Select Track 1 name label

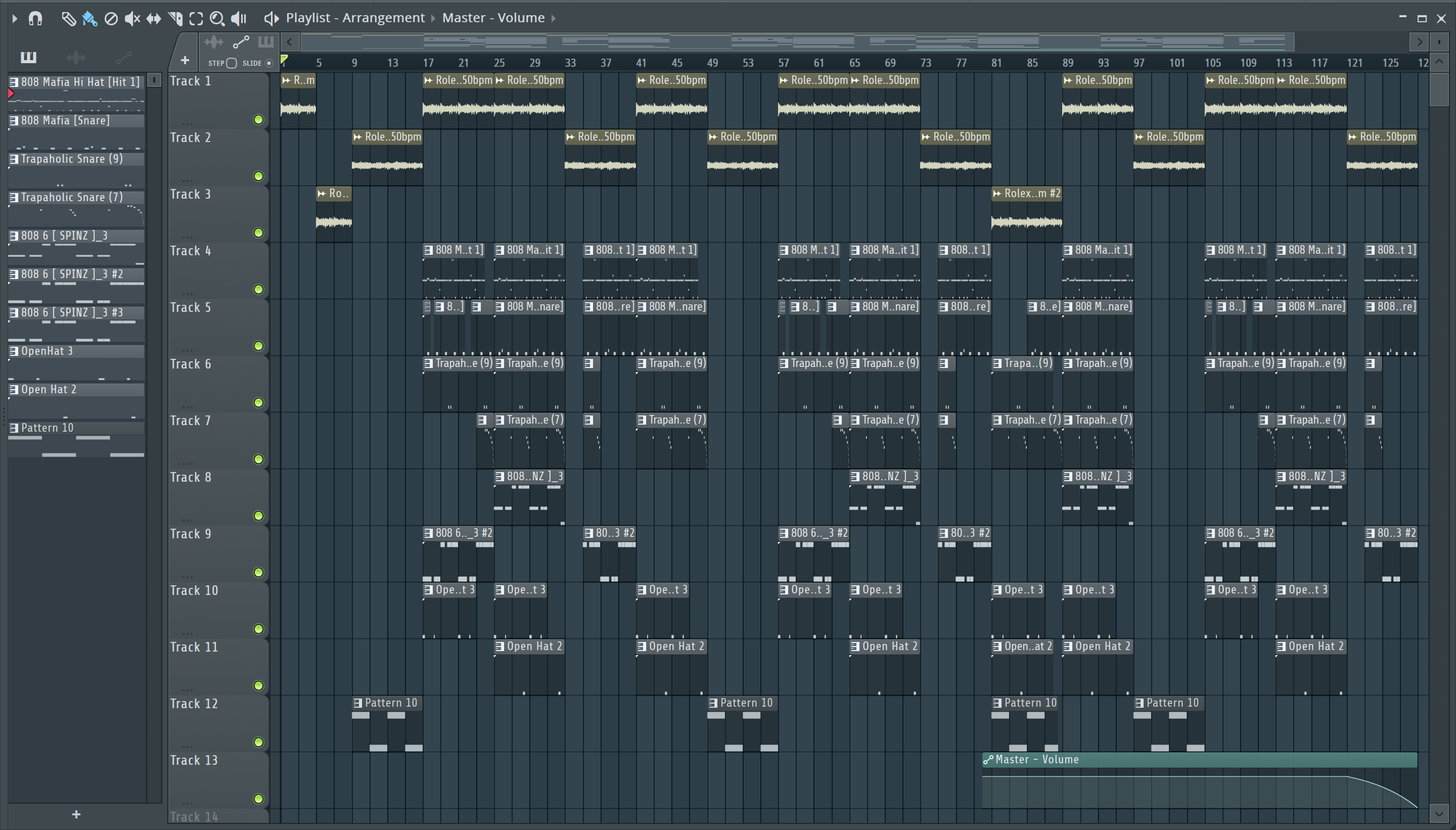(191, 81)
